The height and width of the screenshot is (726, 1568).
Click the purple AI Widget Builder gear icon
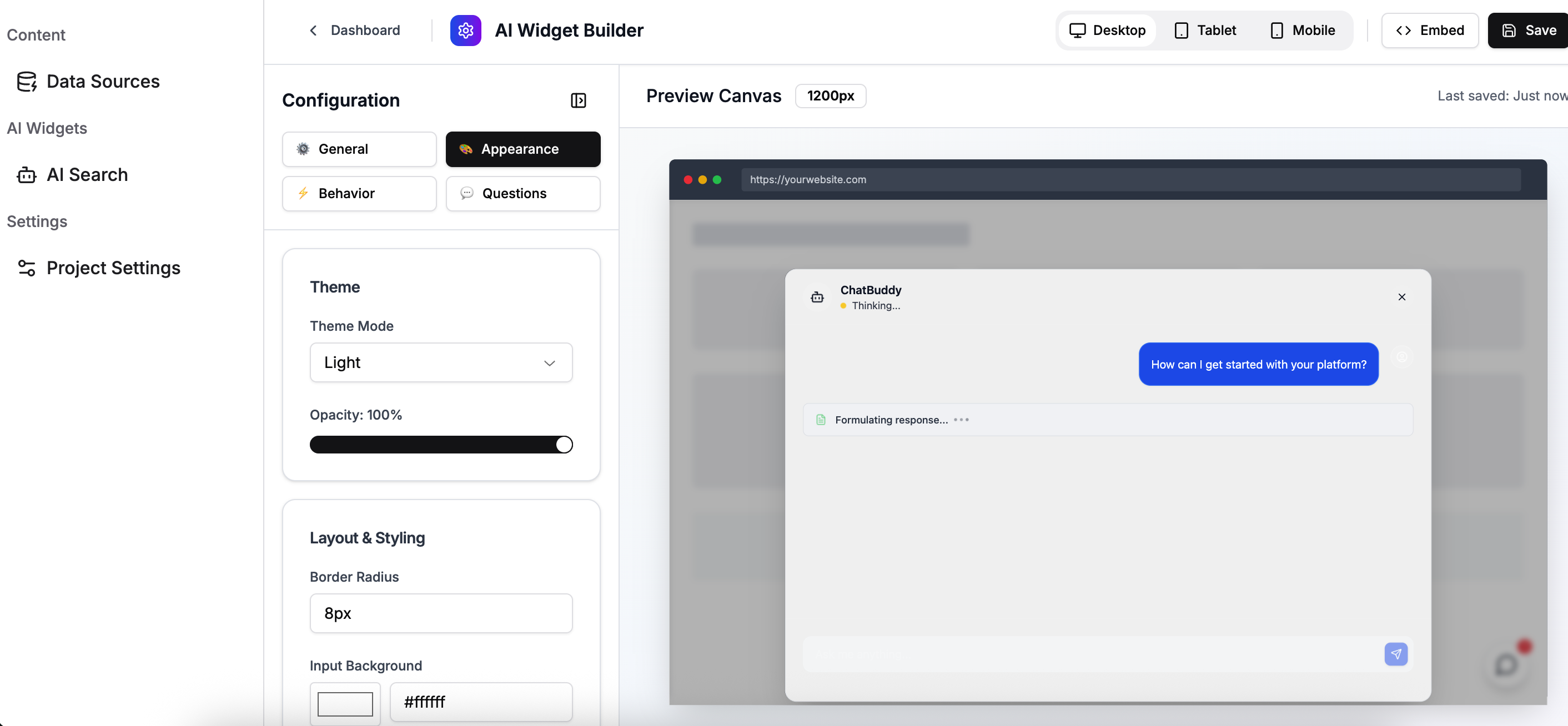[x=465, y=31]
